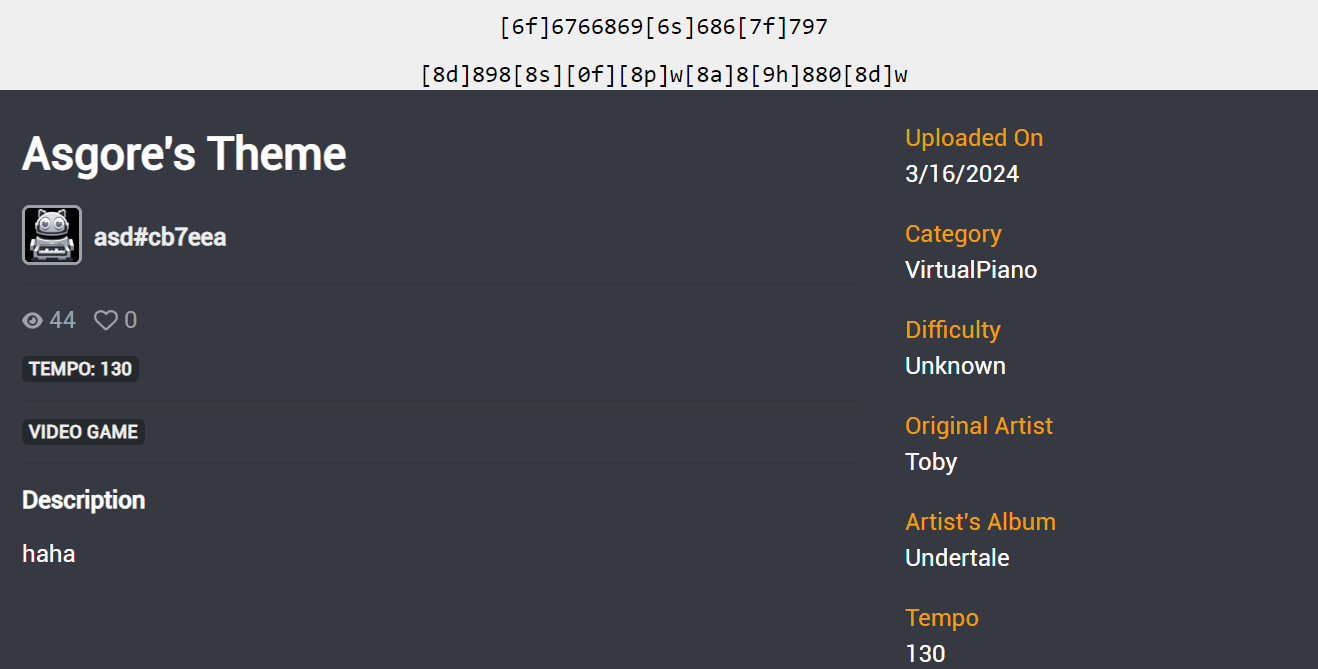This screenshot has height=669, width=1318.
Task: Click the Uploaded On label
Action: point(974,138)
